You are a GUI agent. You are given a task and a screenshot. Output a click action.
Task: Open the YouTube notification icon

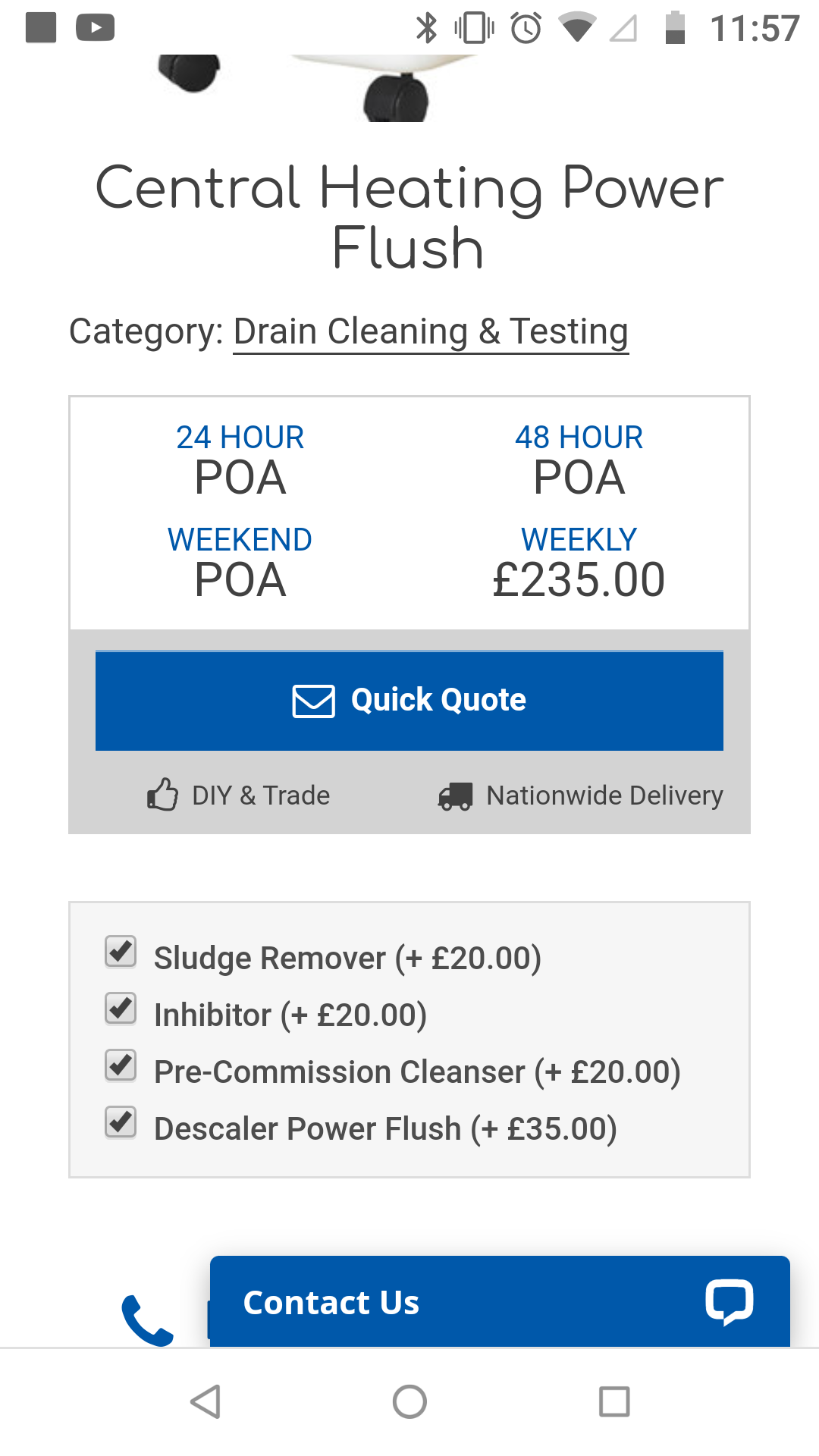(x=96, y=28)
